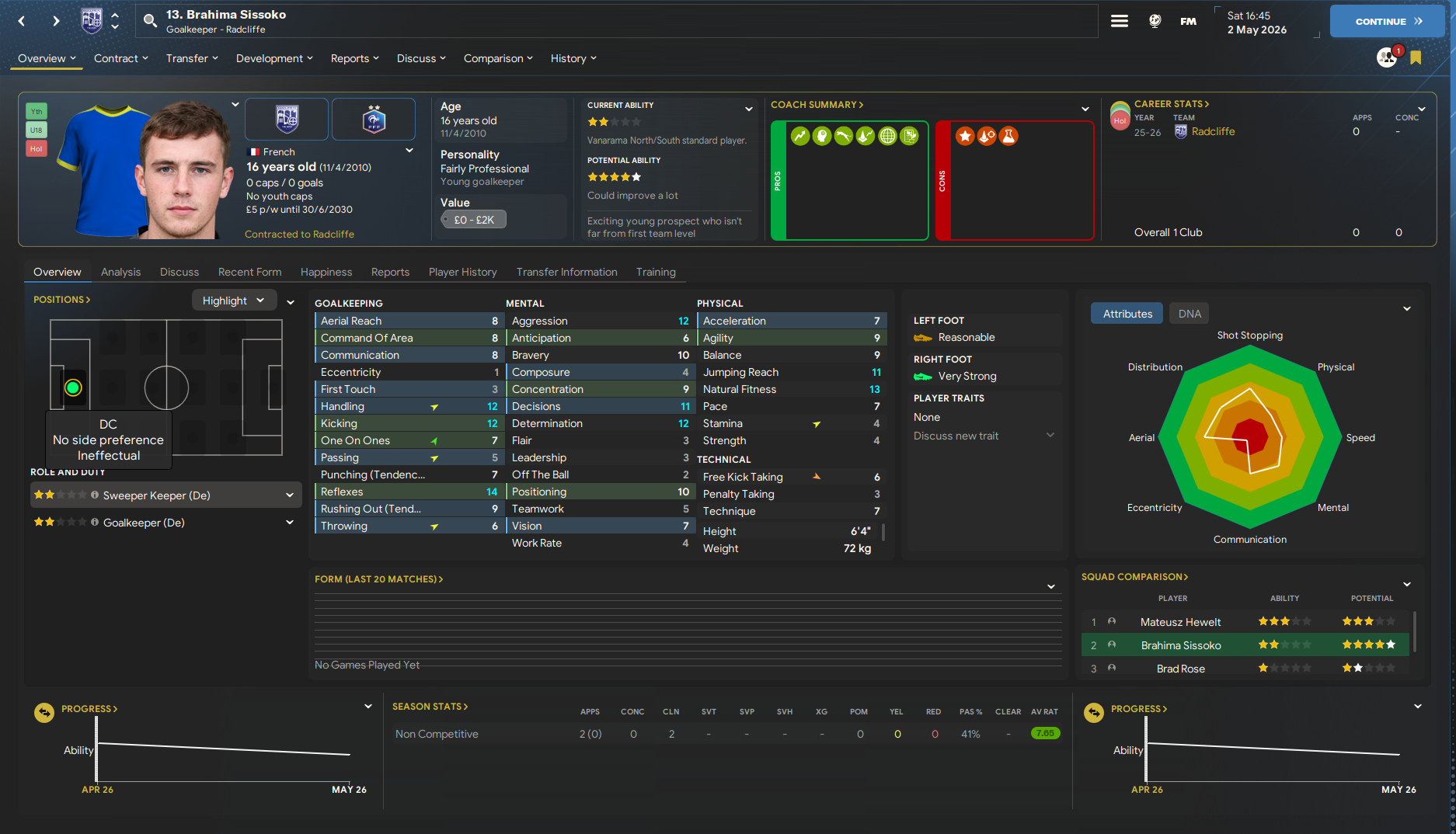Expand the Squad Comparison panel chevron
This screenshot has width=1456, height=834.
click(x=1407, y=584)
